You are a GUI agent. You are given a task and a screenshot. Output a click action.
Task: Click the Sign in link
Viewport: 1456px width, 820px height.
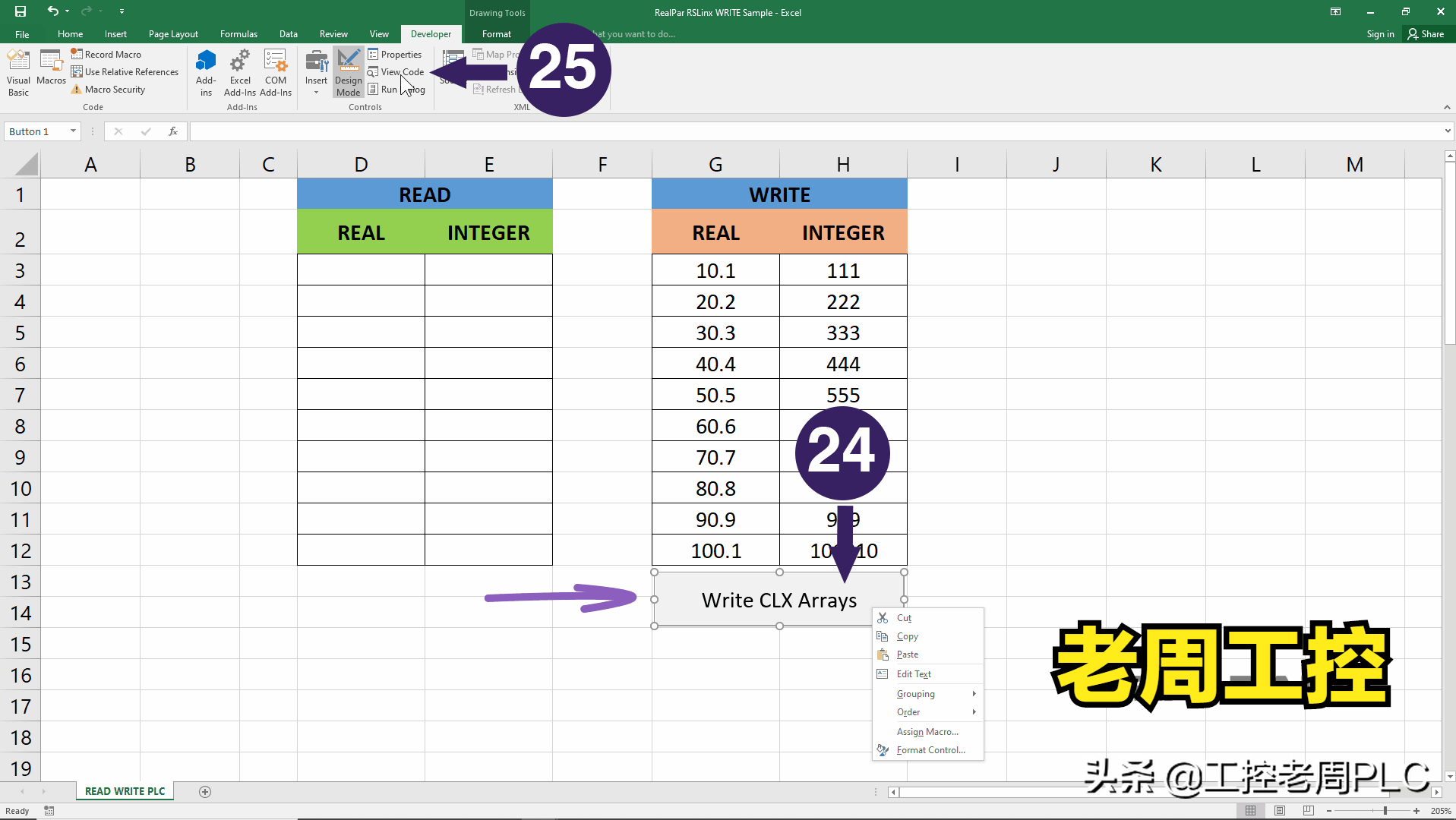(1379, 33)
